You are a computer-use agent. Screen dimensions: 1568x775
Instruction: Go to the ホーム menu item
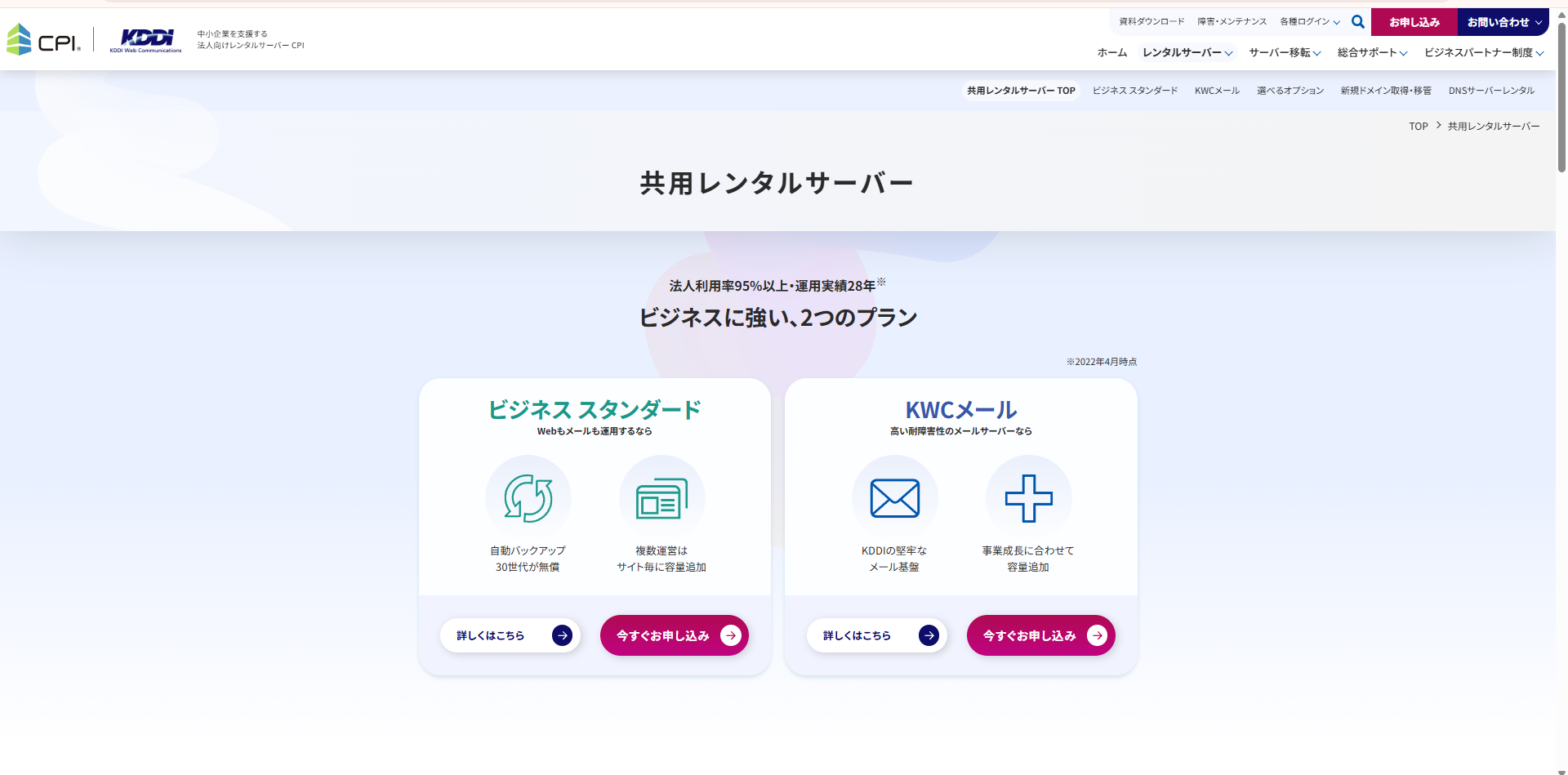(1111, 52)
